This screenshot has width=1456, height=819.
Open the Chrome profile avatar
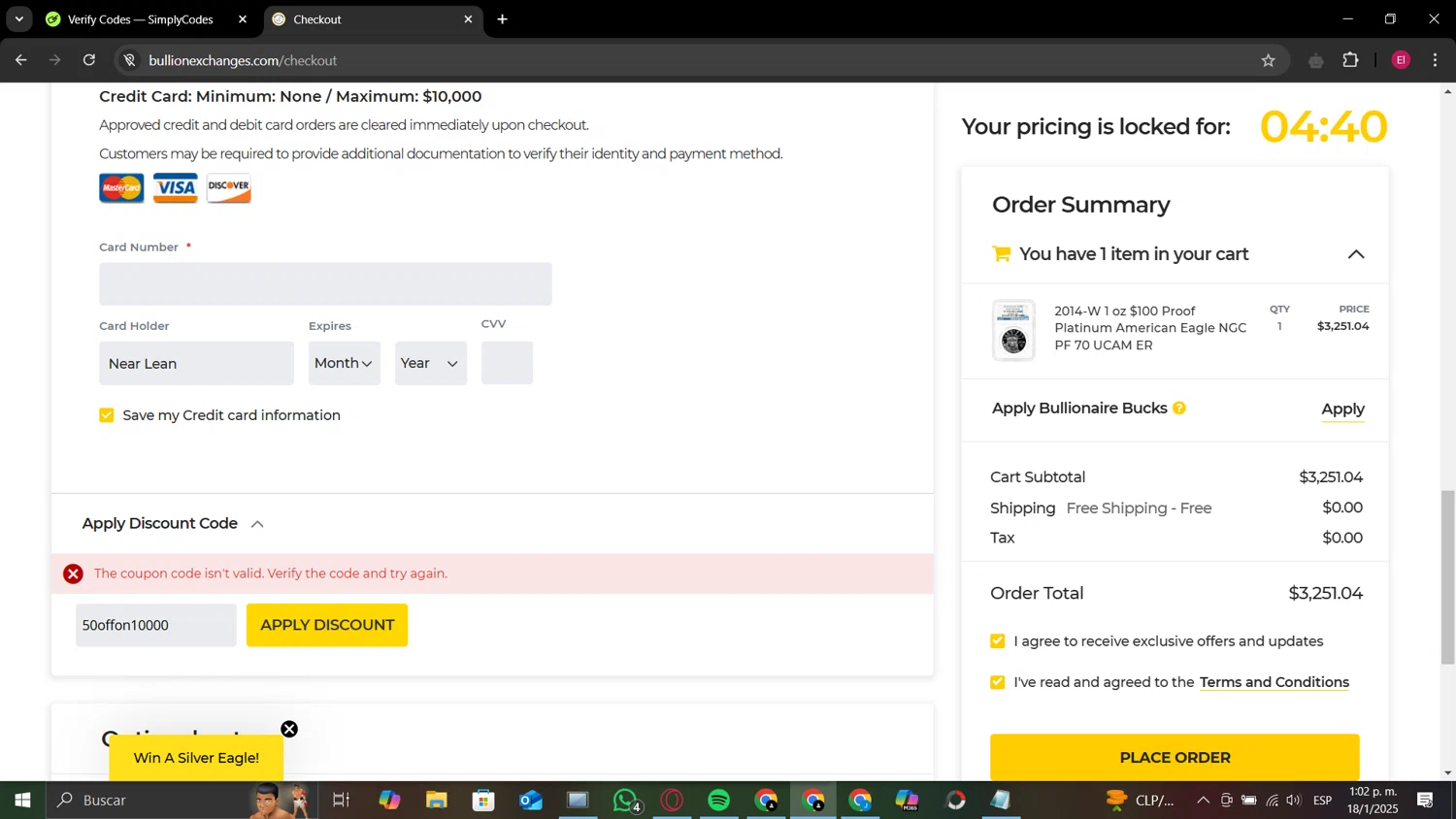[1401, 60]
